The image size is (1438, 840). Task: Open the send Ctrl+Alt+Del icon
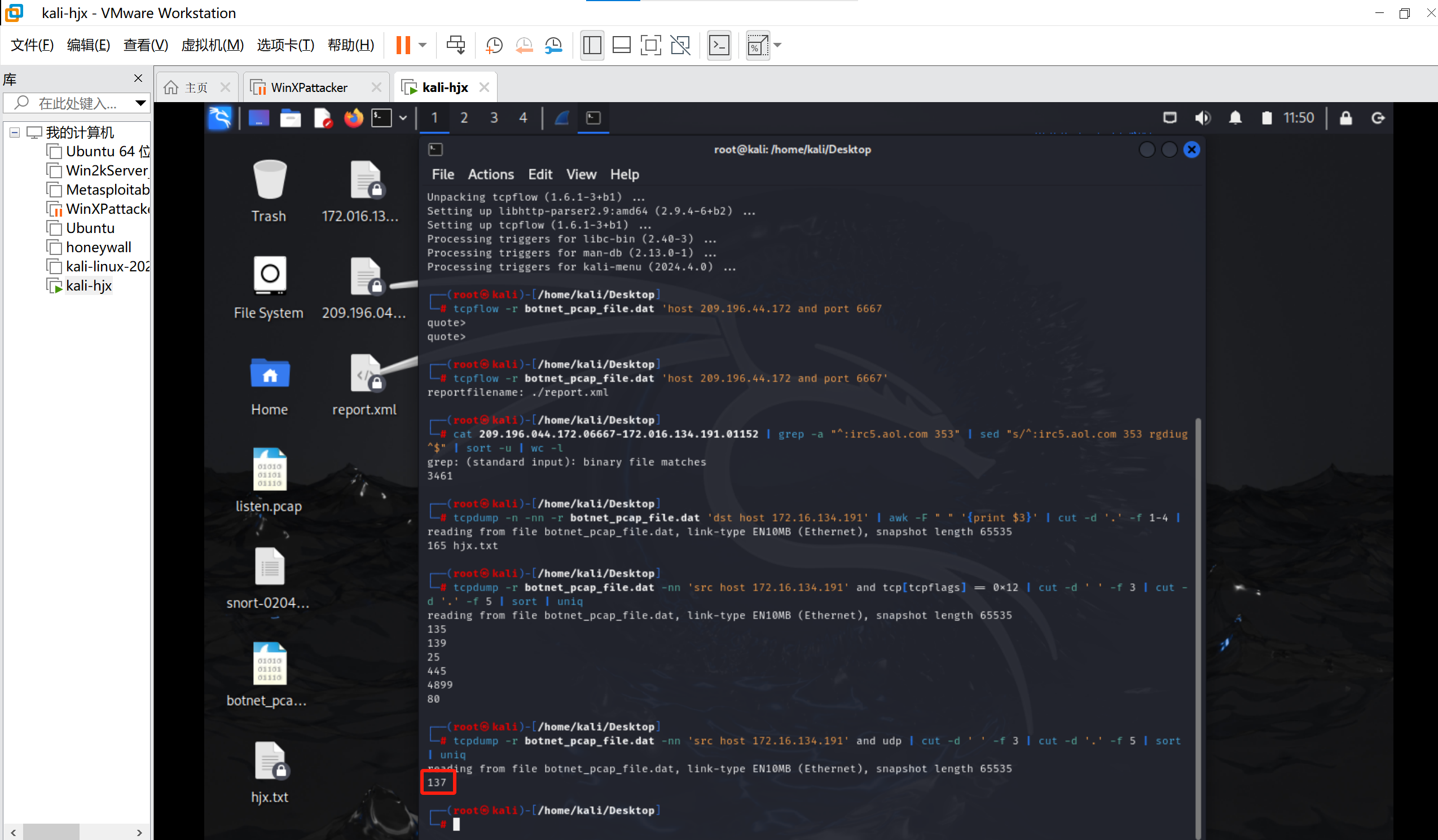(455, 45)
